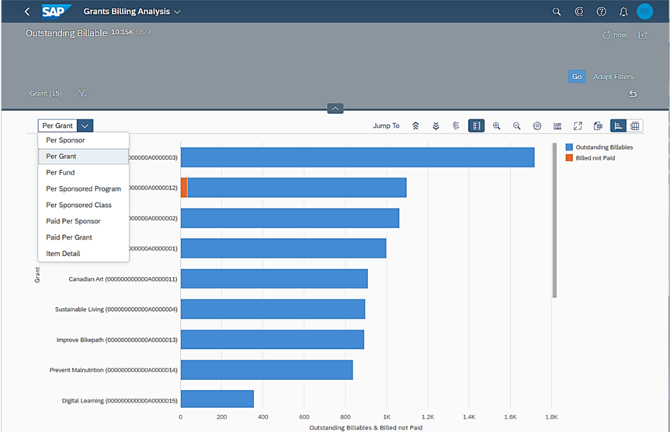The image size is (672, 432).
Task: Open the search icon in header
Action: [556, 12]
